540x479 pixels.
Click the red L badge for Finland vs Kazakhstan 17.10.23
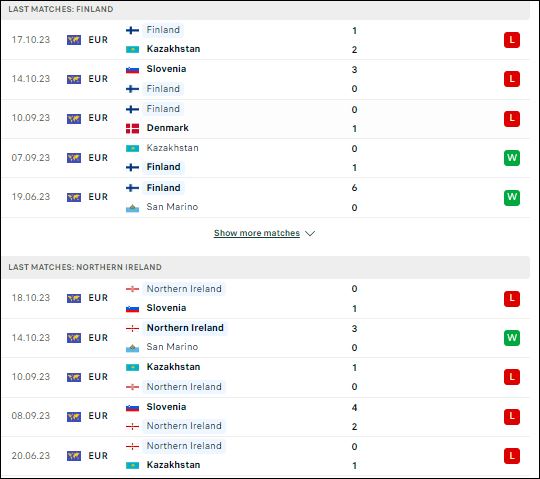point(512,40)
